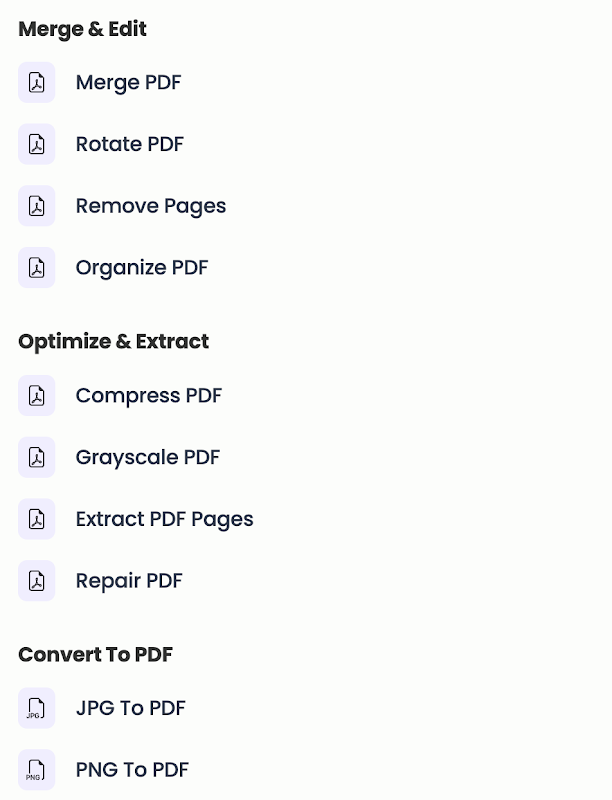The image size is (612, 800).
Task: Select the Organize PDF menu entry
Action: 142,268
